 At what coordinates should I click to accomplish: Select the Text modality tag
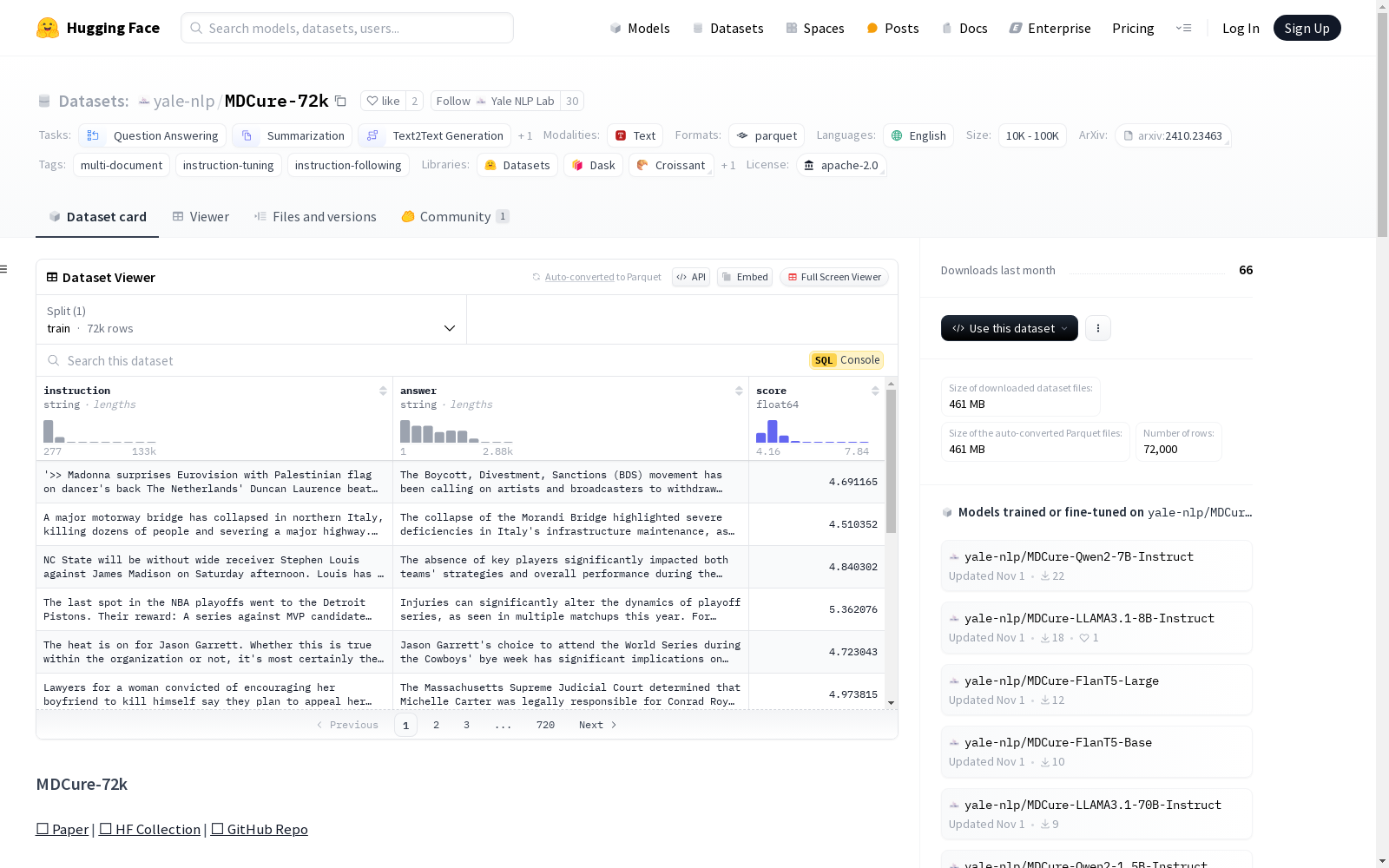[635, 135]
